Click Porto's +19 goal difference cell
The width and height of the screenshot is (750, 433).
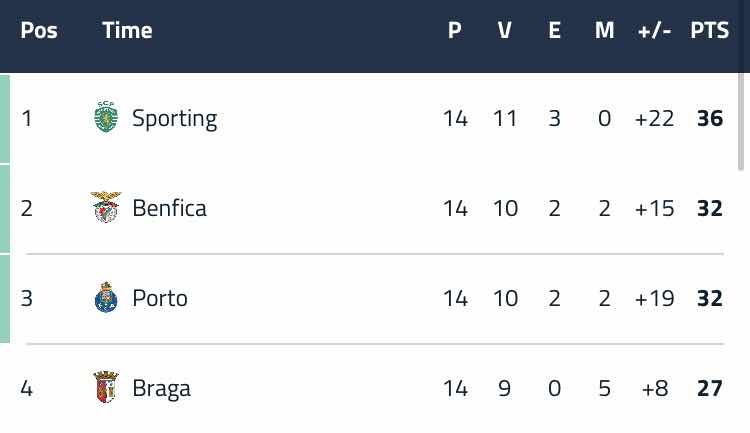pos(654,298)
